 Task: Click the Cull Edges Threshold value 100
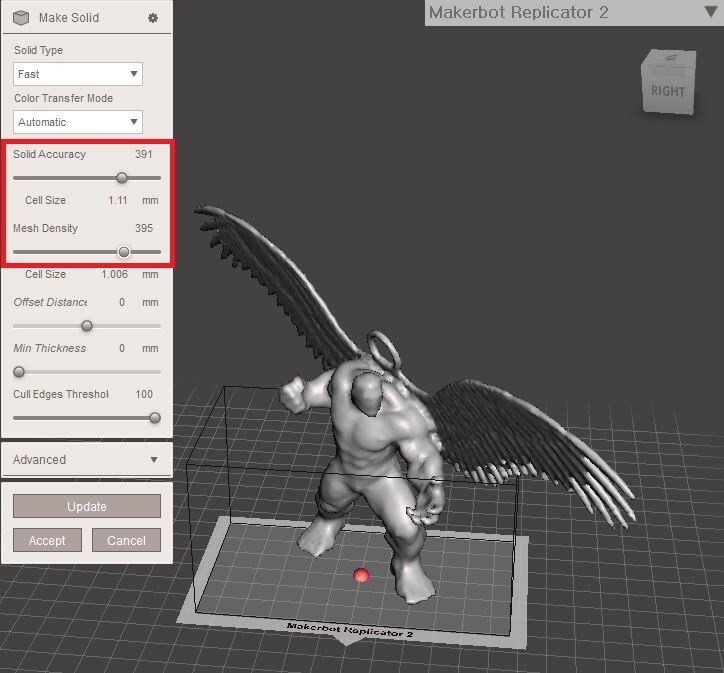[144, 394]
